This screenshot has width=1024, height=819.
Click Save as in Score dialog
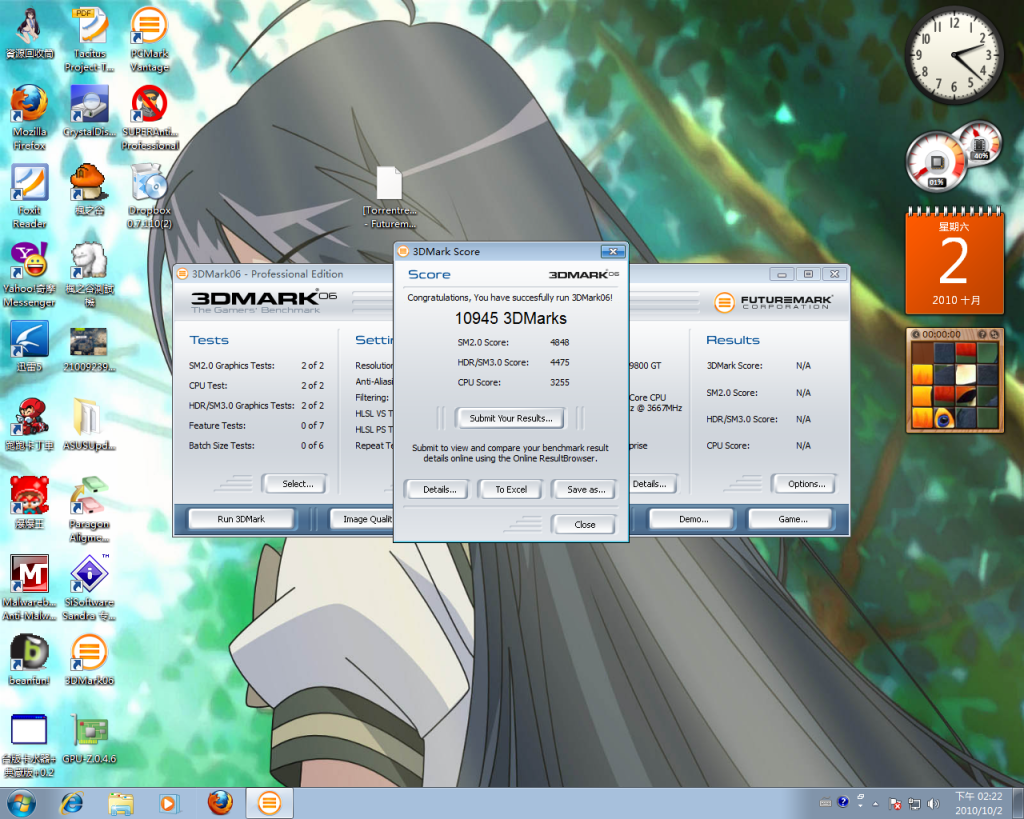click(x=585, y=489)
